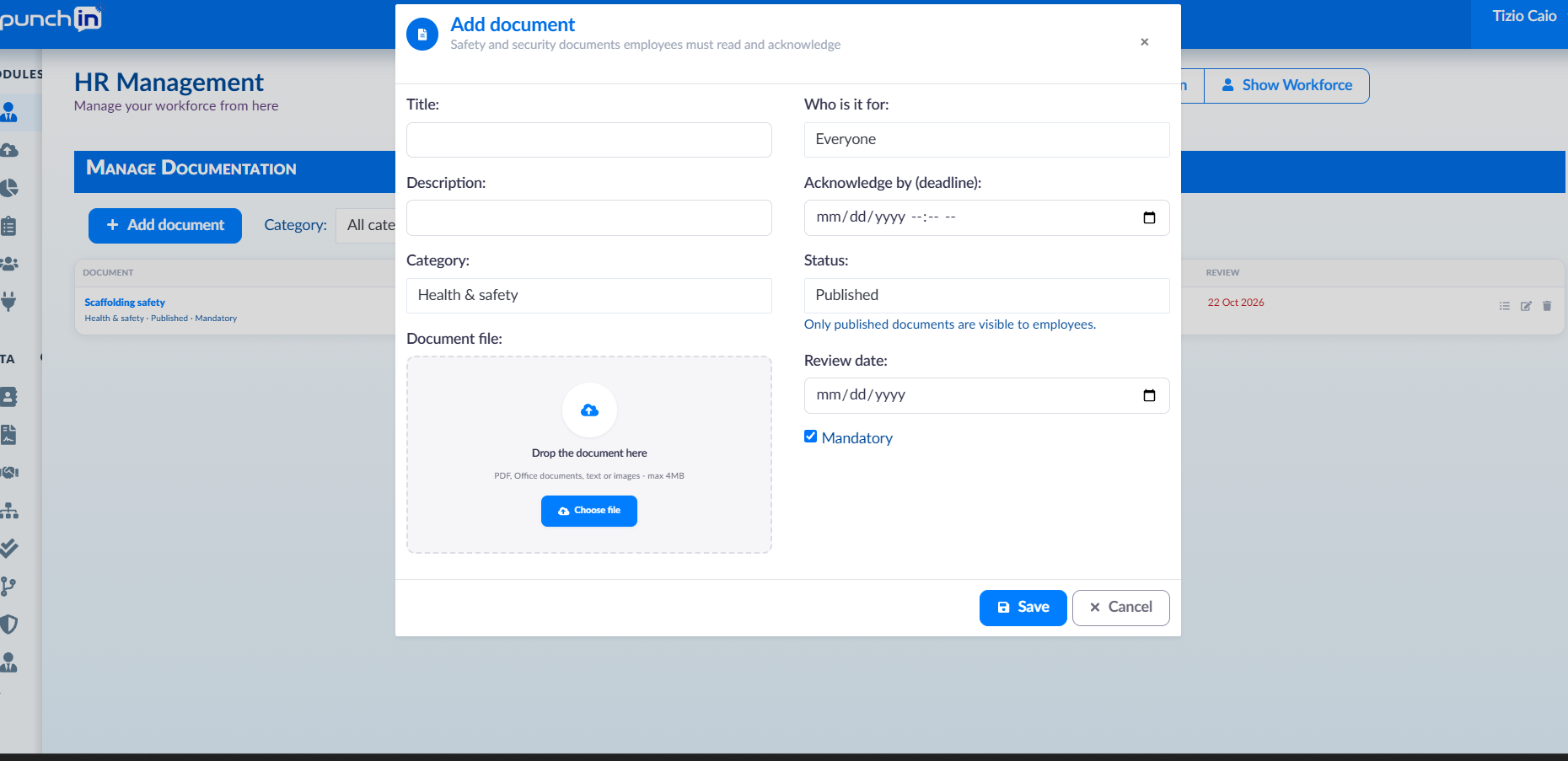Viewport: 1568px width, 761px height.
Task: Open the Review date calendar picker icon
Action: (1149, 395)
